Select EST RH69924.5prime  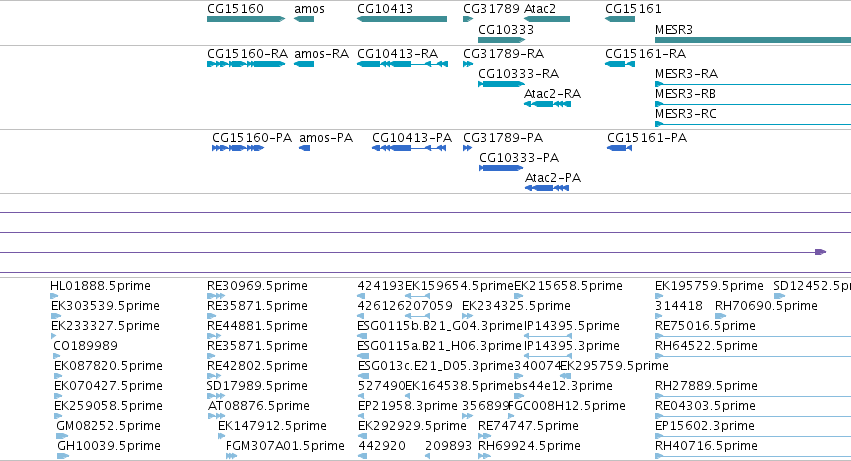tap(529, 447)
